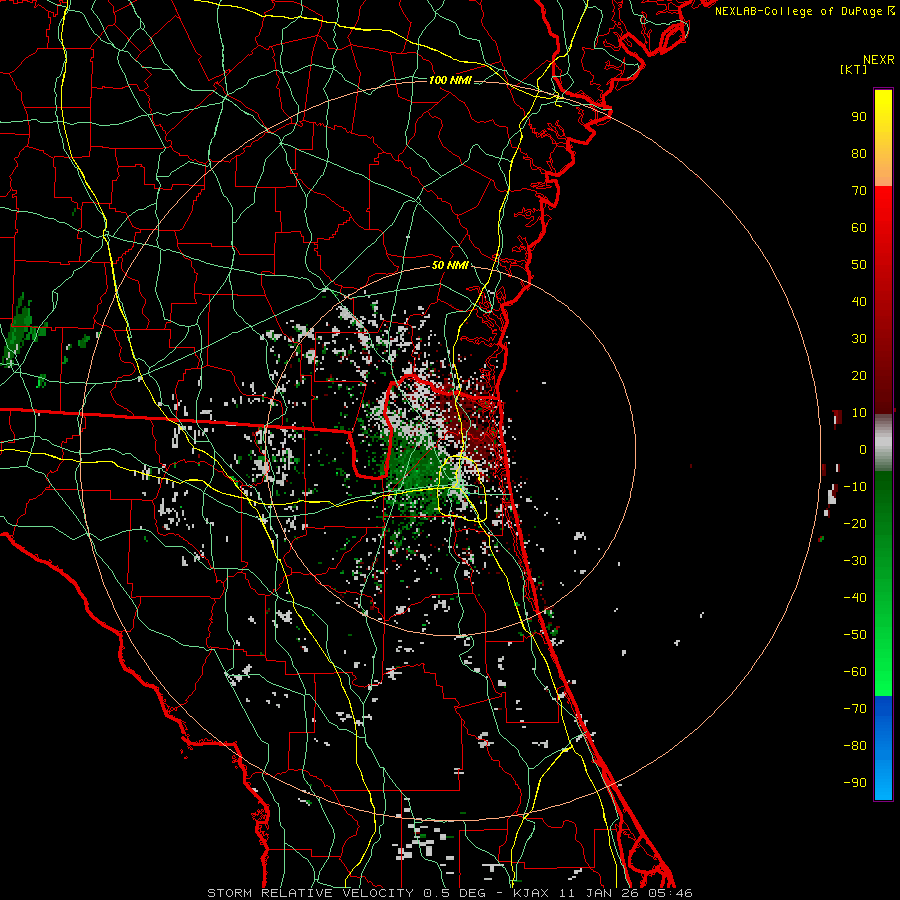Pick the bright red segment of color bar
Viewport: 900px width, 900px height.
[x=883, y=204]
